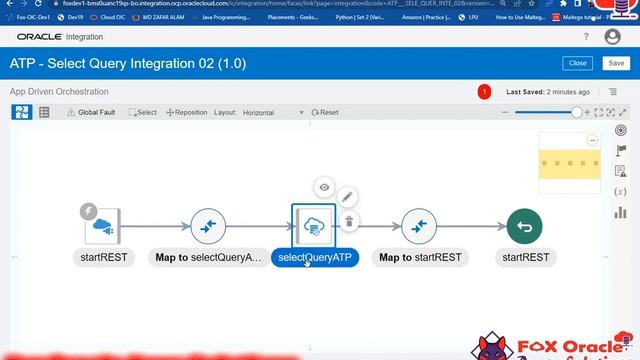Click home/center canvas icon
Image resolution: width=640 pixels, height=360 pixels.
point(611,113)
